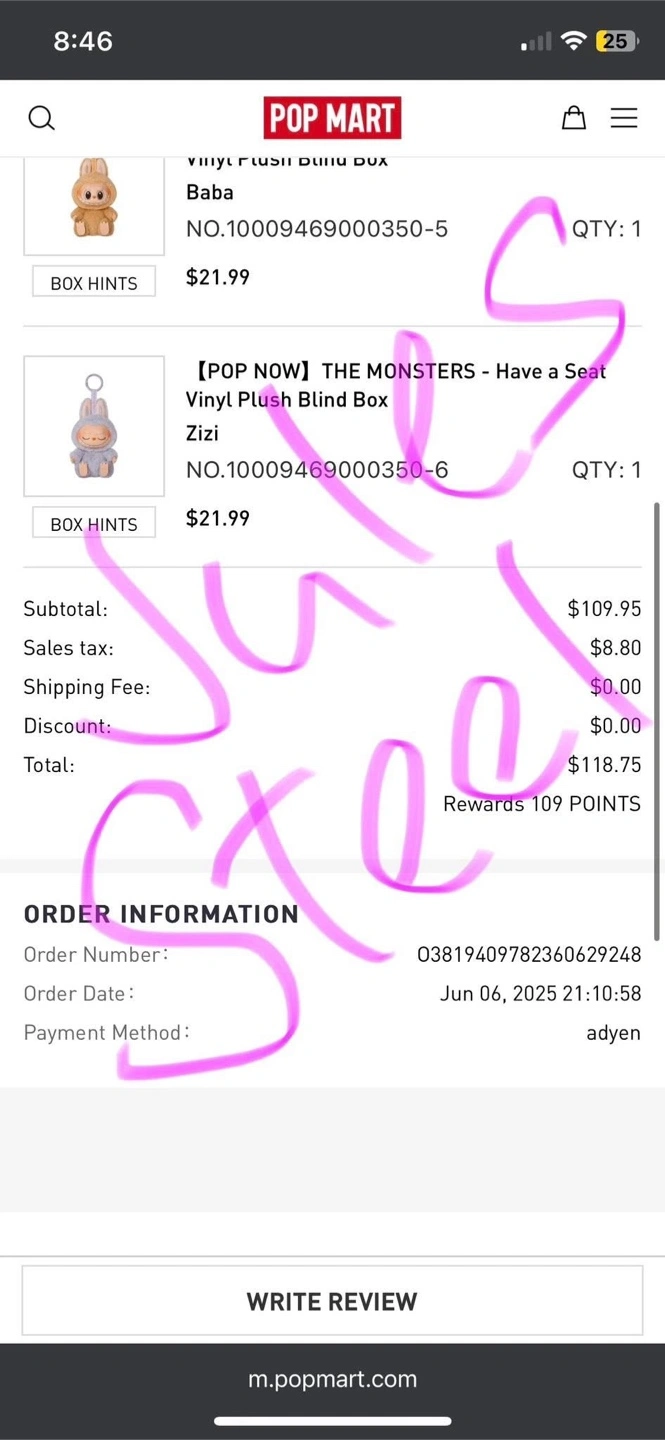Tap the POP MART logo
This screenshot has height=1440, width=665.
(332, 118)
